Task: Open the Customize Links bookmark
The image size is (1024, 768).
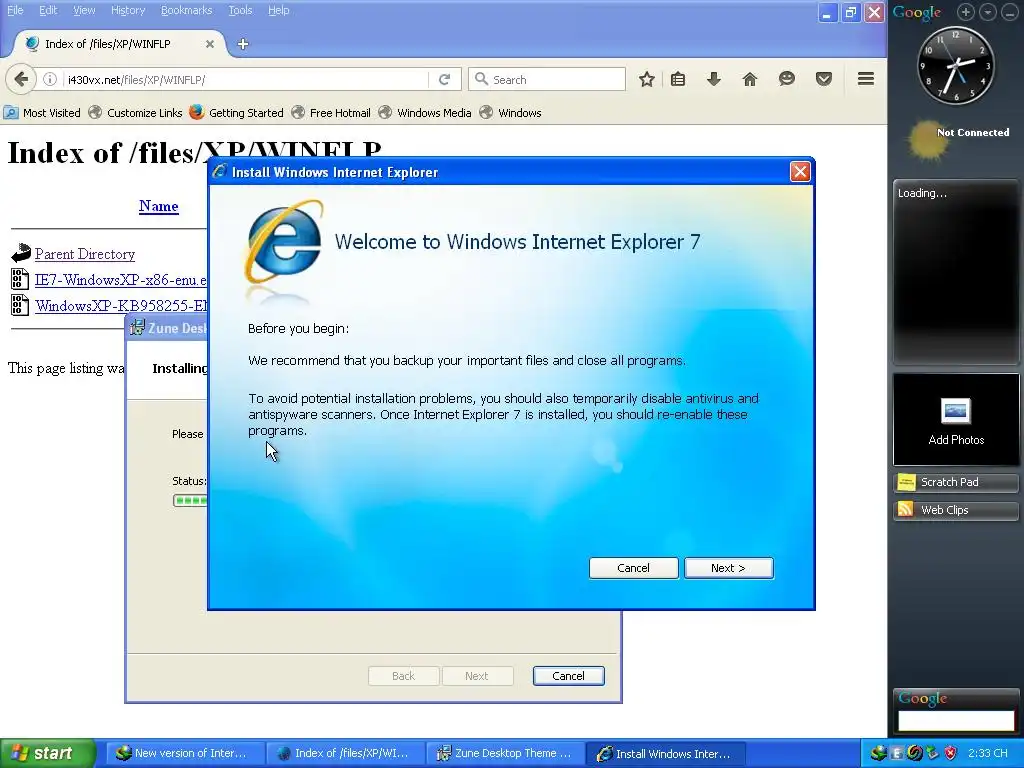Action: (x=136, y=113)
